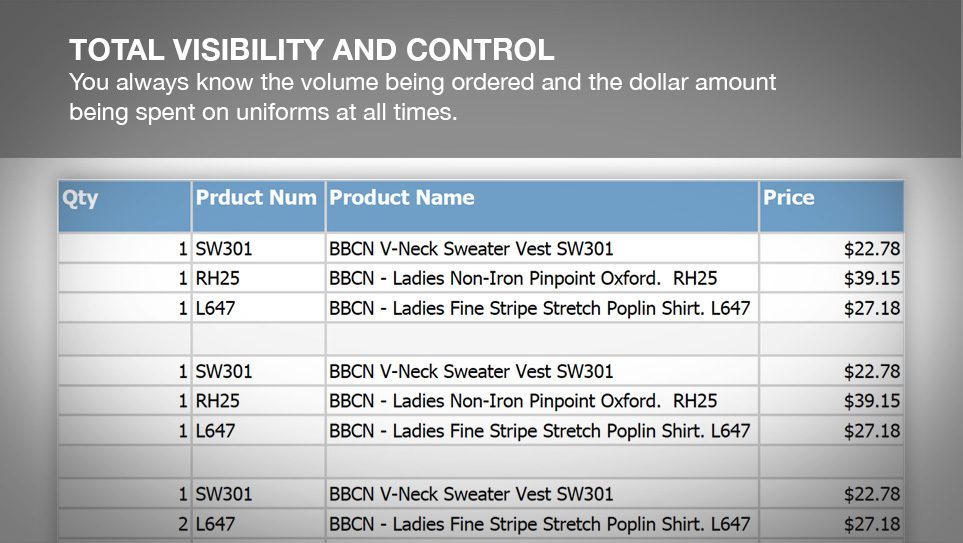The image size is (963, 543).
Task: Select the first $27.18 price cell
Action: tap(831, 308)
